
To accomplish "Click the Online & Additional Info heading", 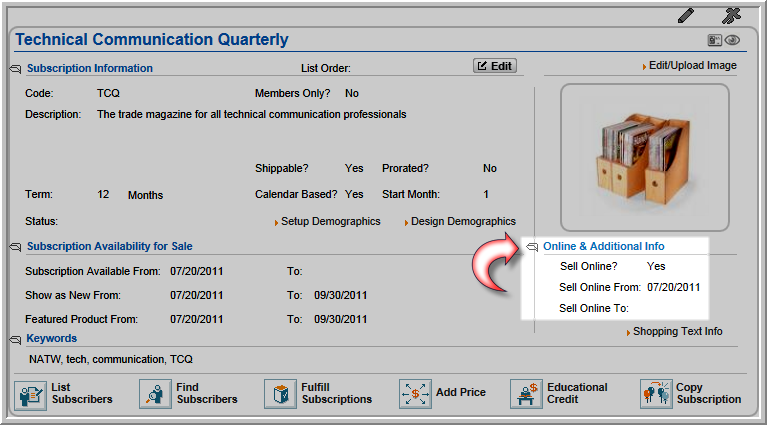I will pyautogui.click(x=604, y=246).
